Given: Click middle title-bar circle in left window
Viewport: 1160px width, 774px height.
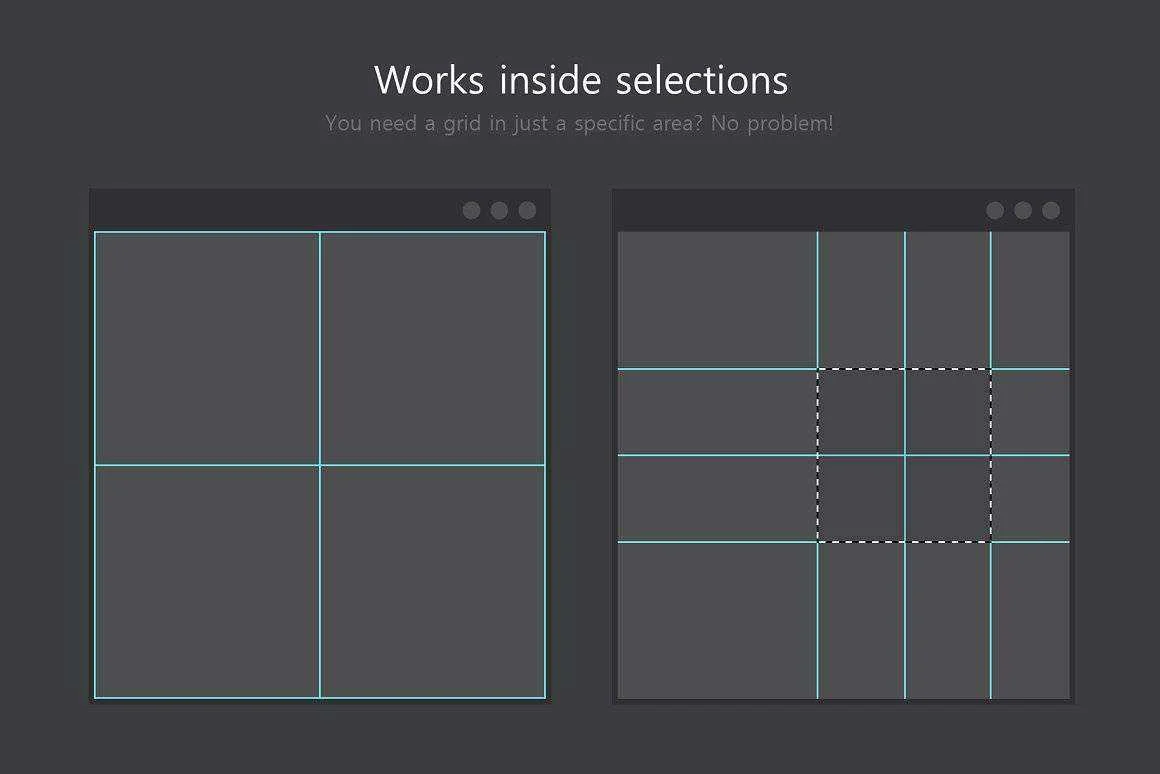Looking at the screenshot, I should [x=499, y=211].
